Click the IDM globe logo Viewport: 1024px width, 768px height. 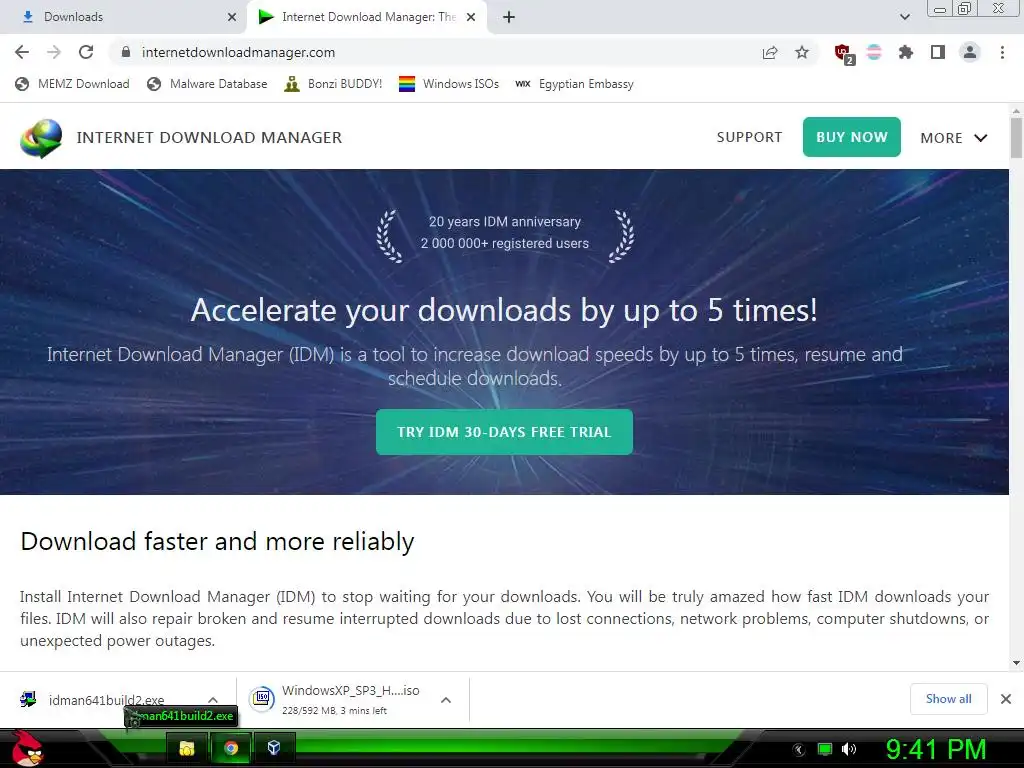[x=41, y=138]
